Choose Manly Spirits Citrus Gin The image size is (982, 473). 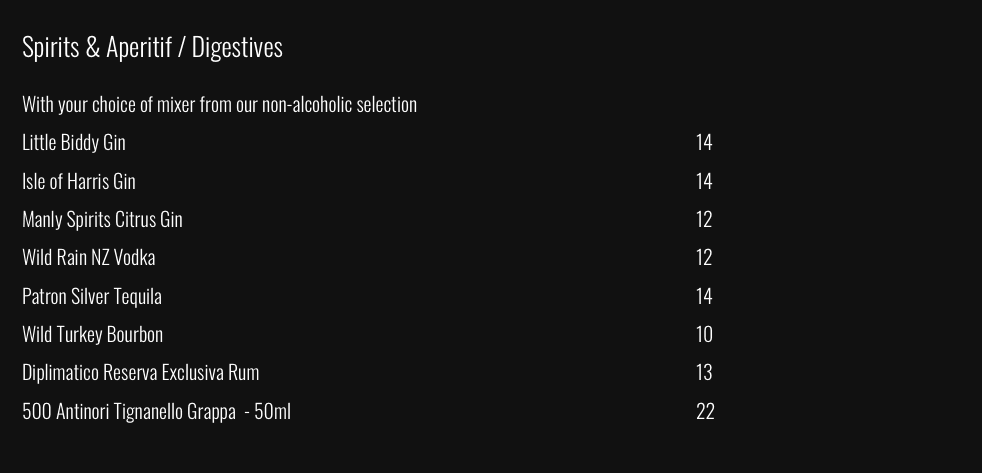coord(102,219)
